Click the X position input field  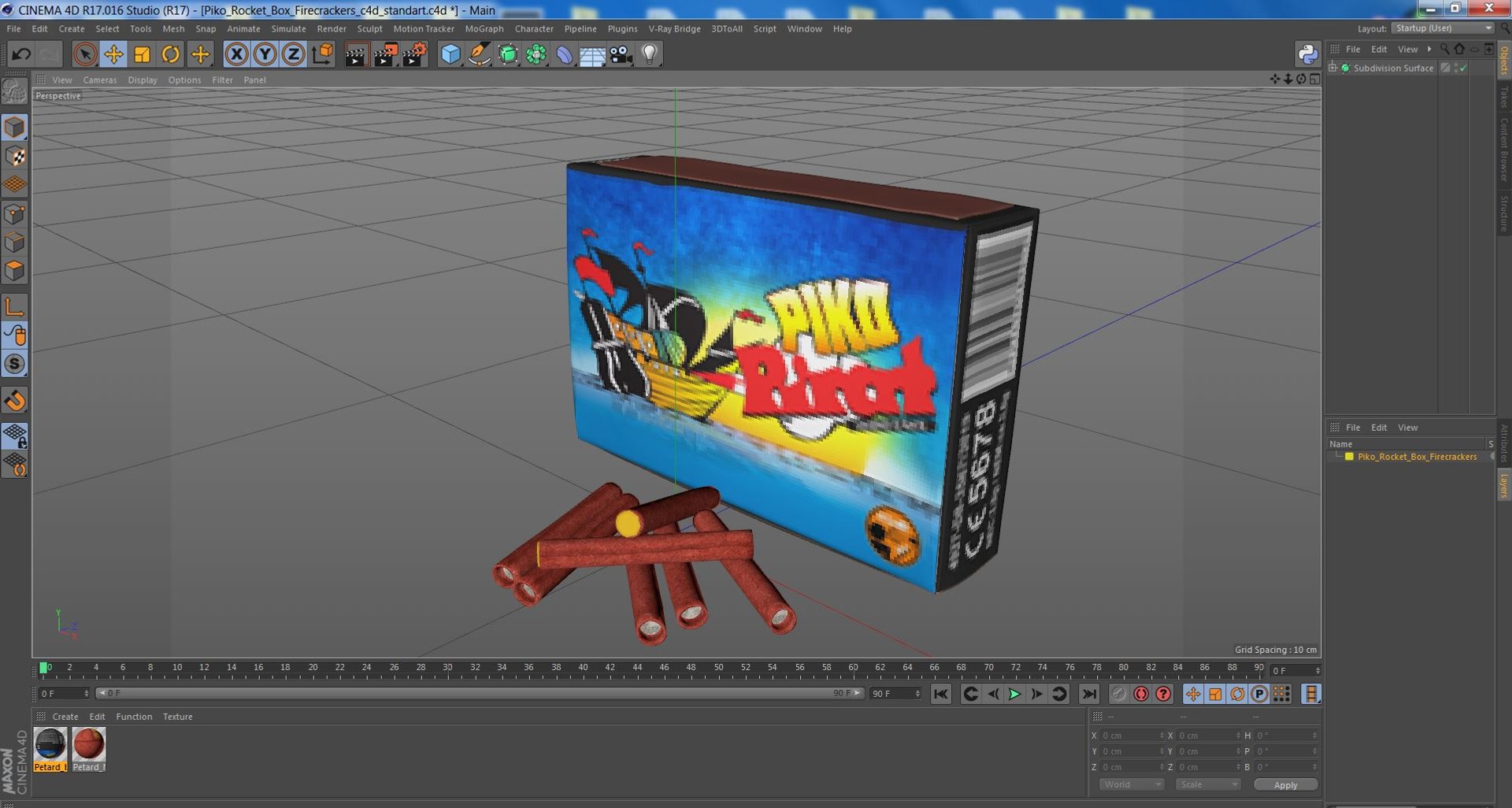[1132, 736]
